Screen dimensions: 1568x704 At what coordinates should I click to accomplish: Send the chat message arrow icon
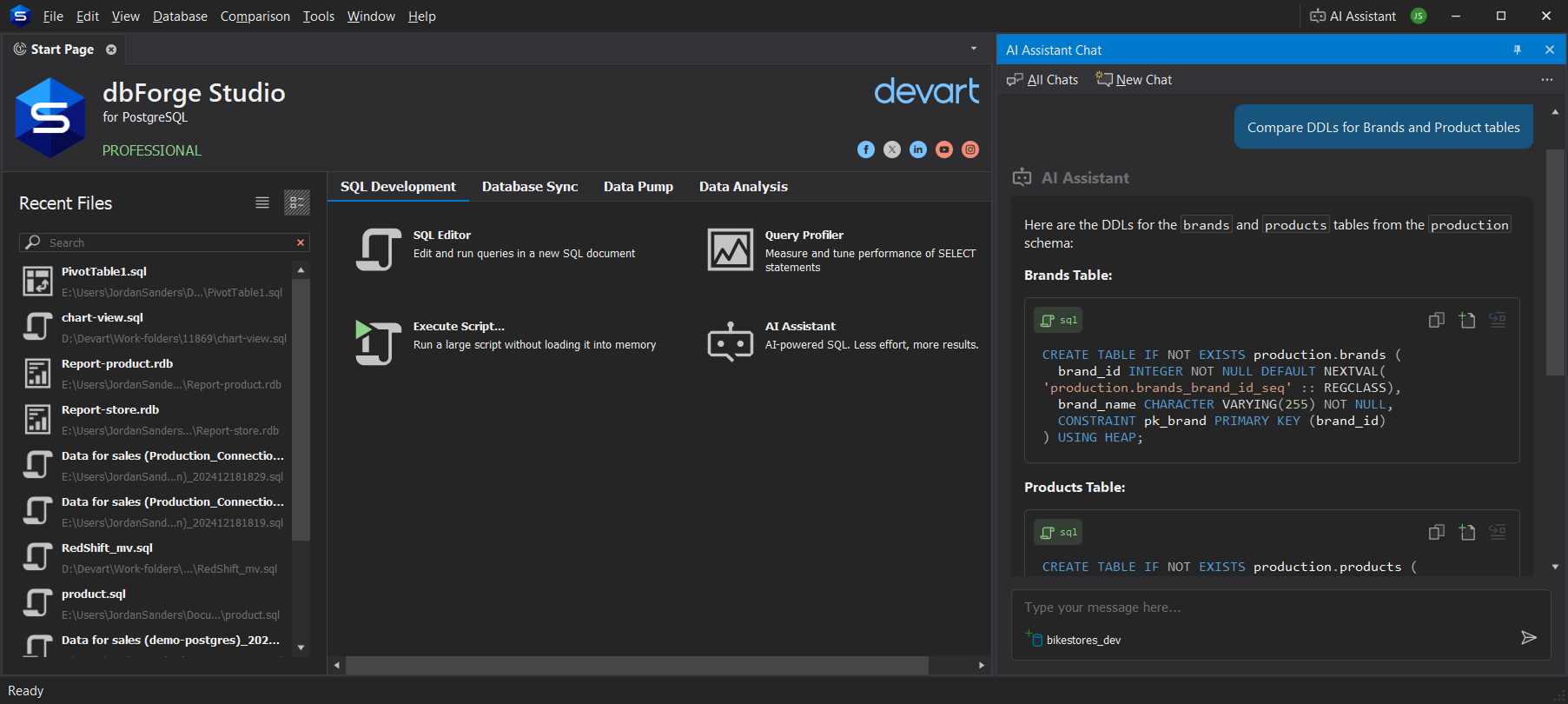pyautogui.click(x=1528, y=638)
